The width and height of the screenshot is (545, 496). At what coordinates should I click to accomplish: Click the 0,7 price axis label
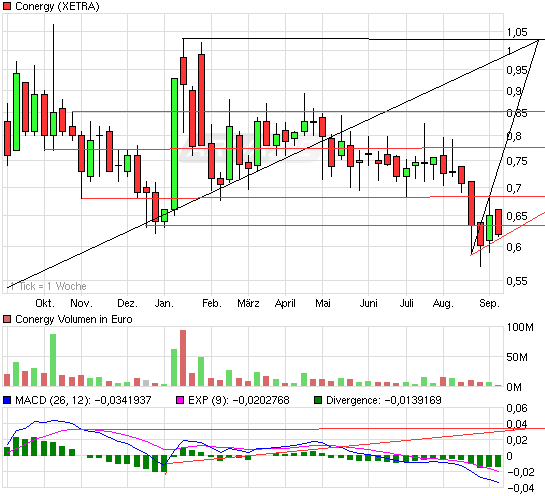click(514, 188)
